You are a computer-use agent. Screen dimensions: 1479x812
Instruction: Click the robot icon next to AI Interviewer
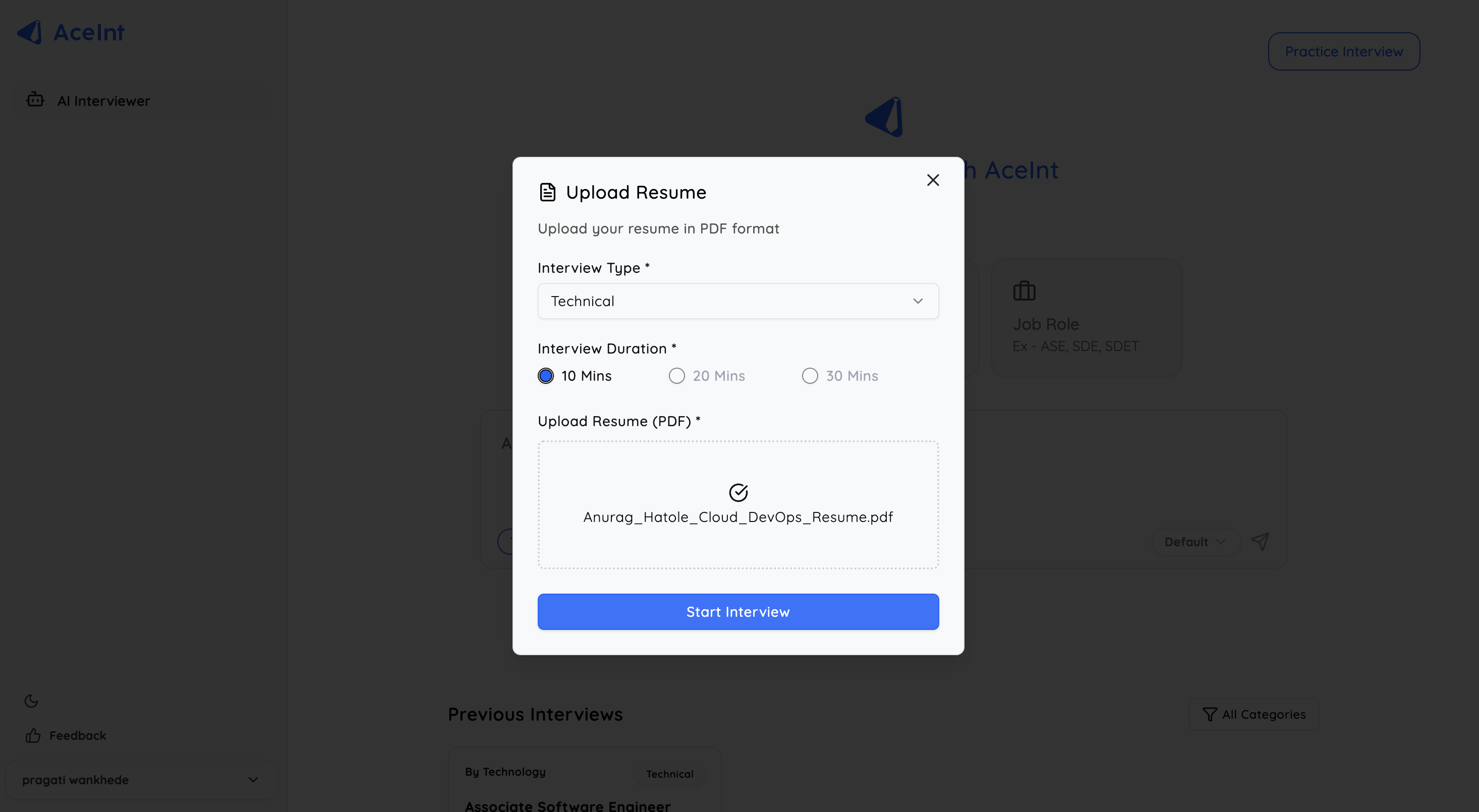click(x=35, y=100)
